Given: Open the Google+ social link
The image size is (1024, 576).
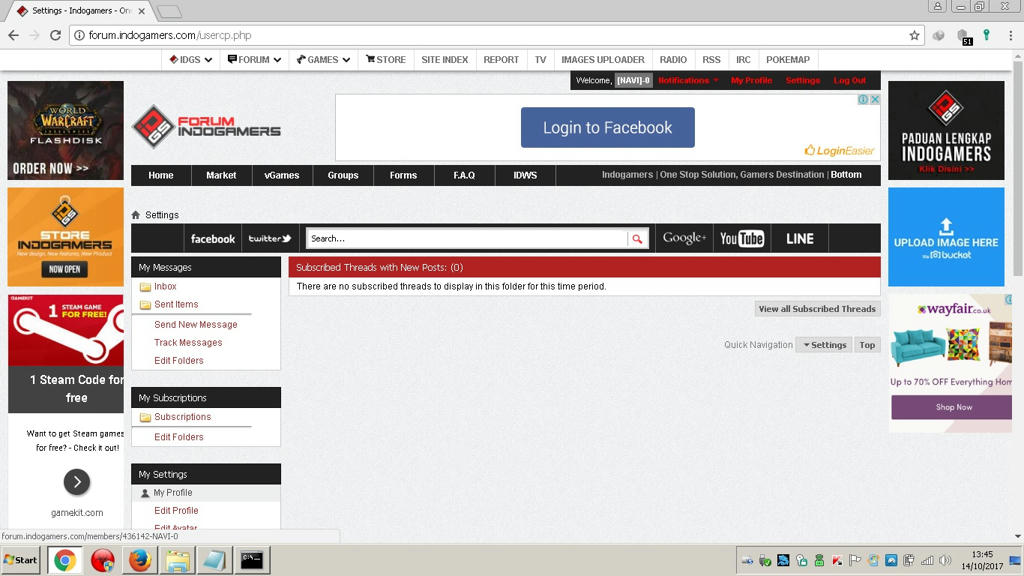Looking at the screenshot, I should (x=684, y=238).
